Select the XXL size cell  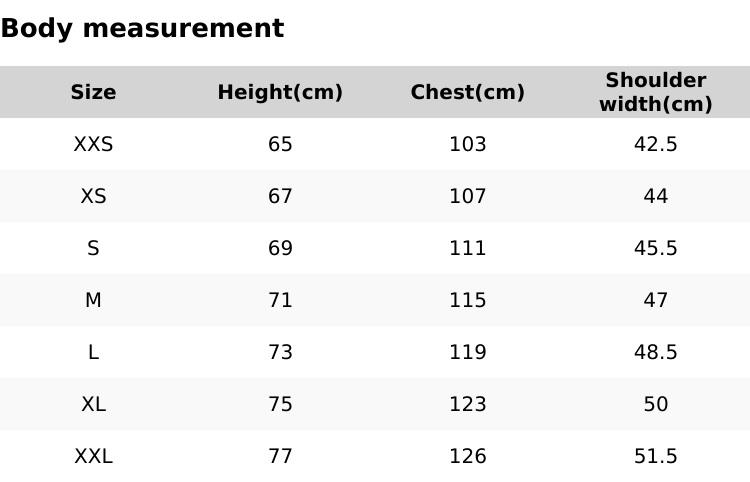pyautogui.click(x=93, y=456)
